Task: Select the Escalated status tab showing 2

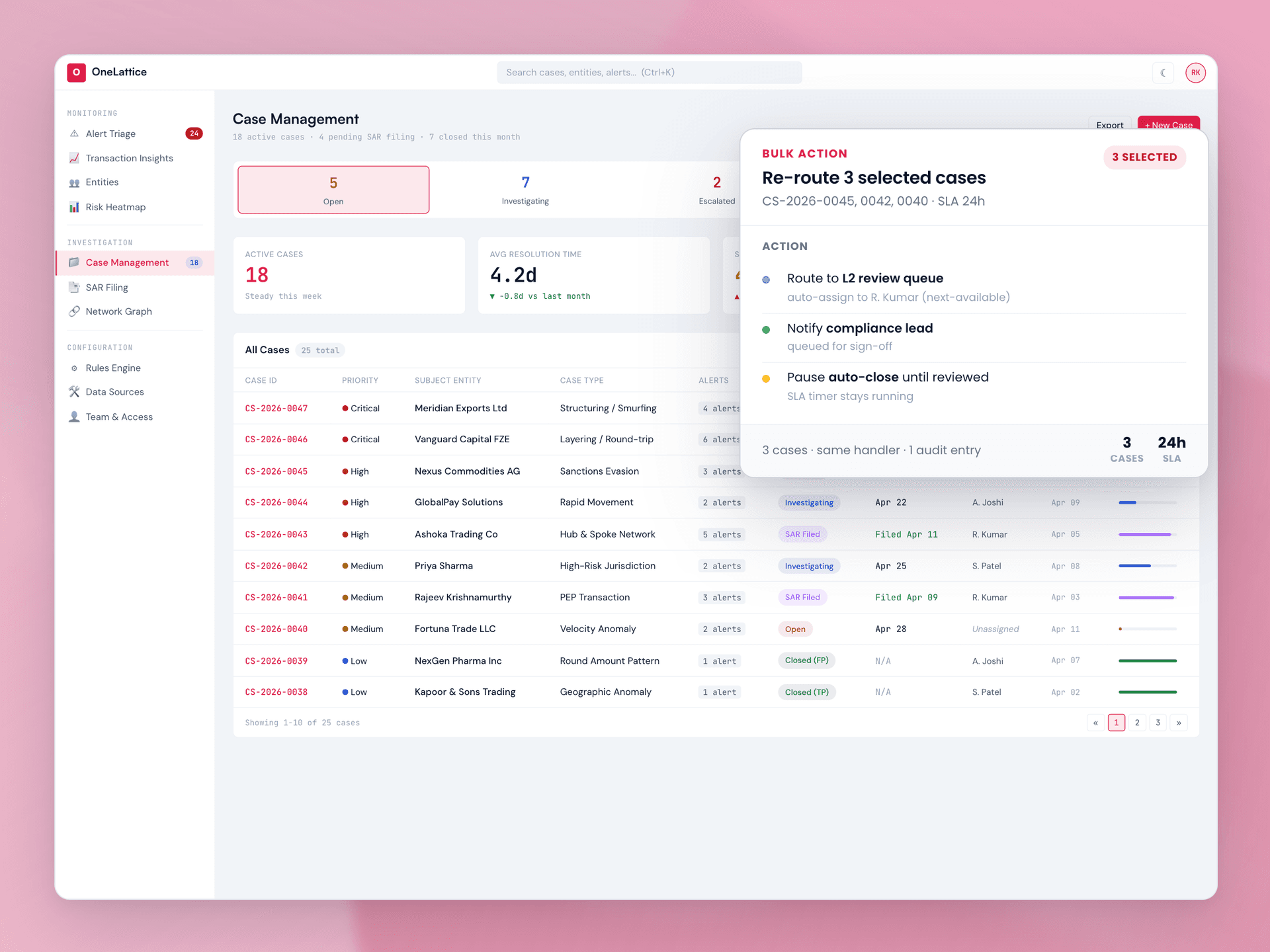Action: tap(717, 190)
